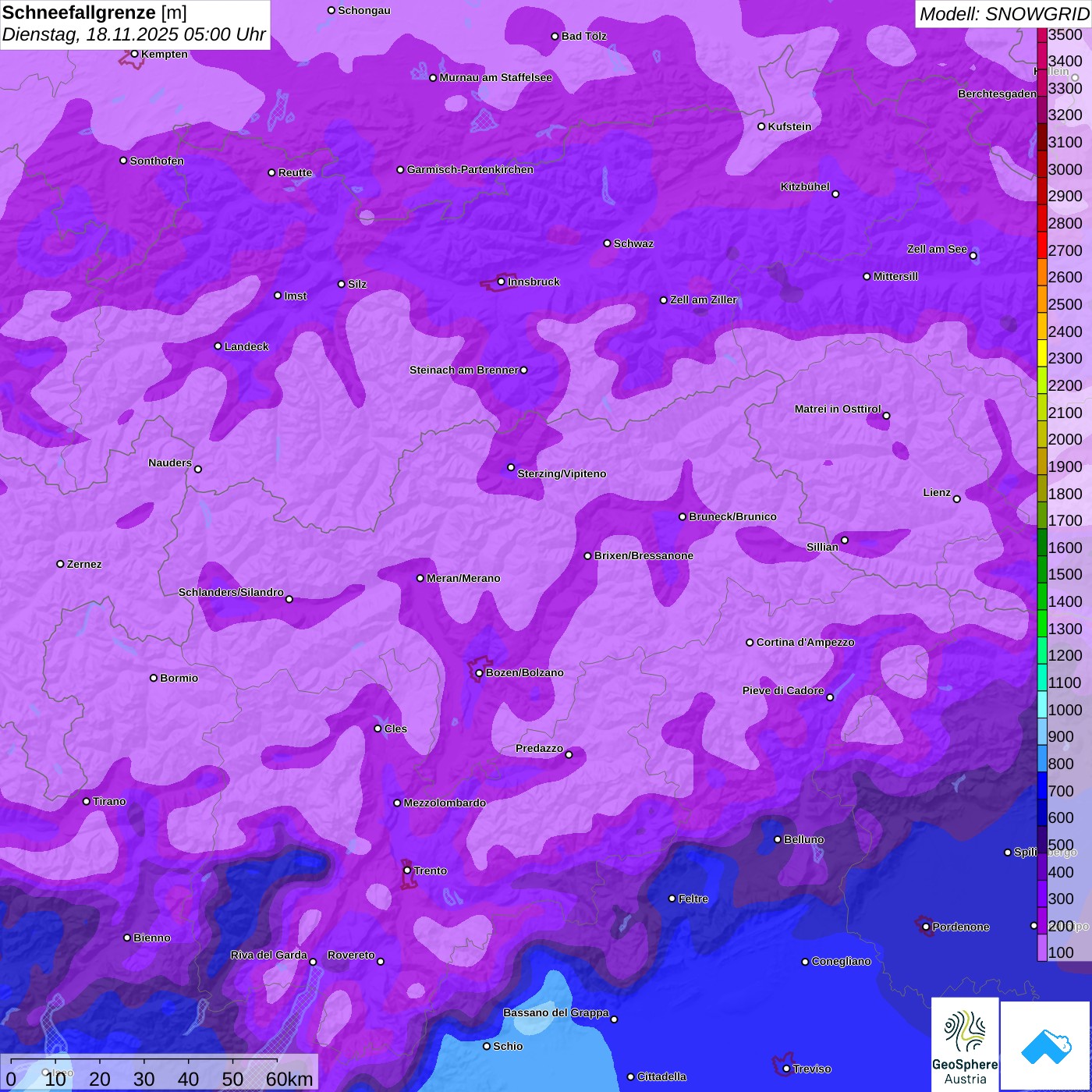Select the Zernez marker dot
This screenshot has height=1092, width=1092.
[60, 564]
